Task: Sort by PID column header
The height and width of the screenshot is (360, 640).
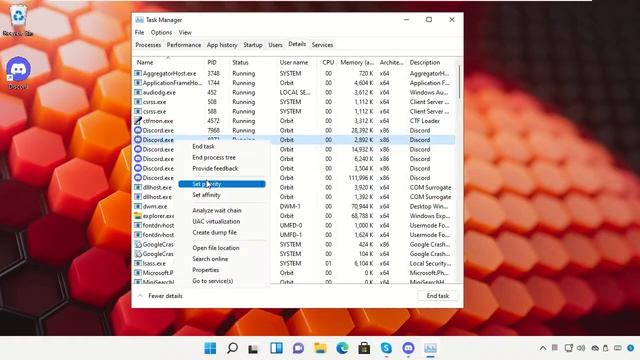Action: (216, 62)
